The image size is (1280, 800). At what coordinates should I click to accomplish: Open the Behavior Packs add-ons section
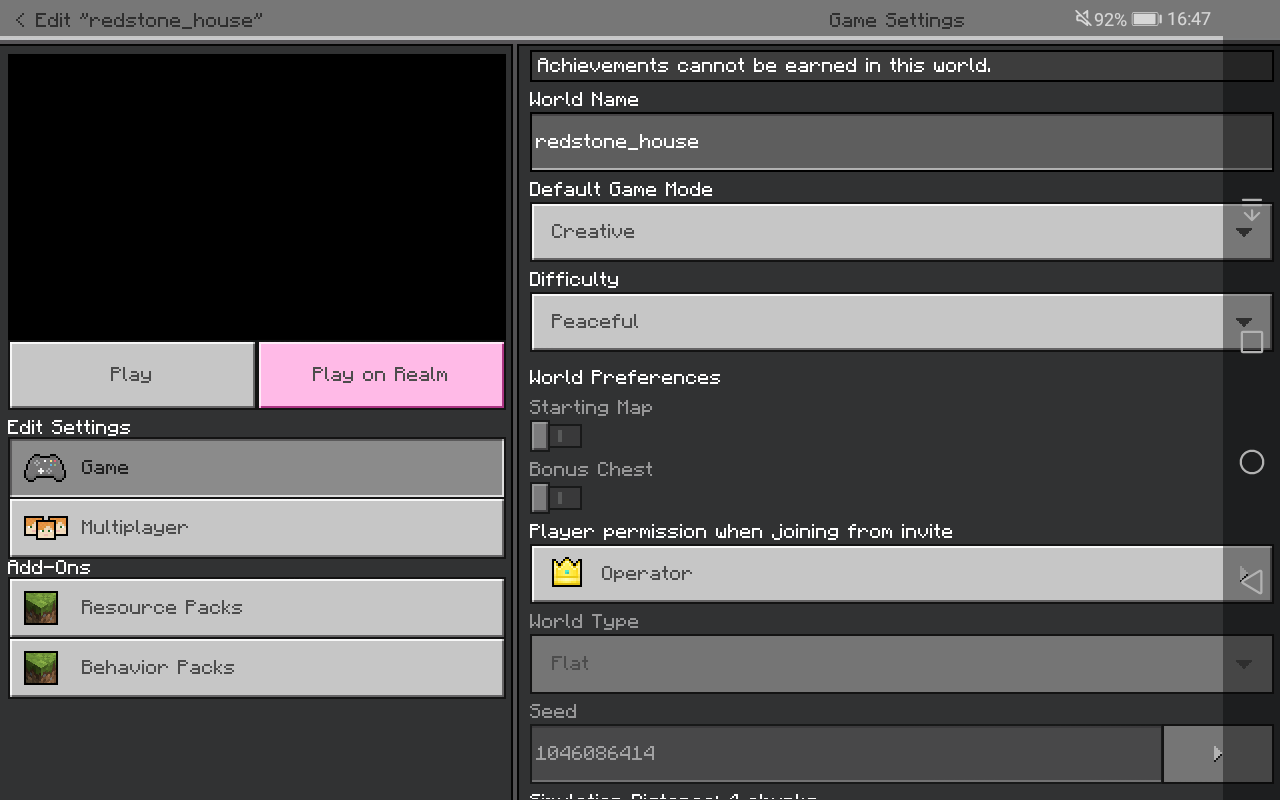[257, 668]
